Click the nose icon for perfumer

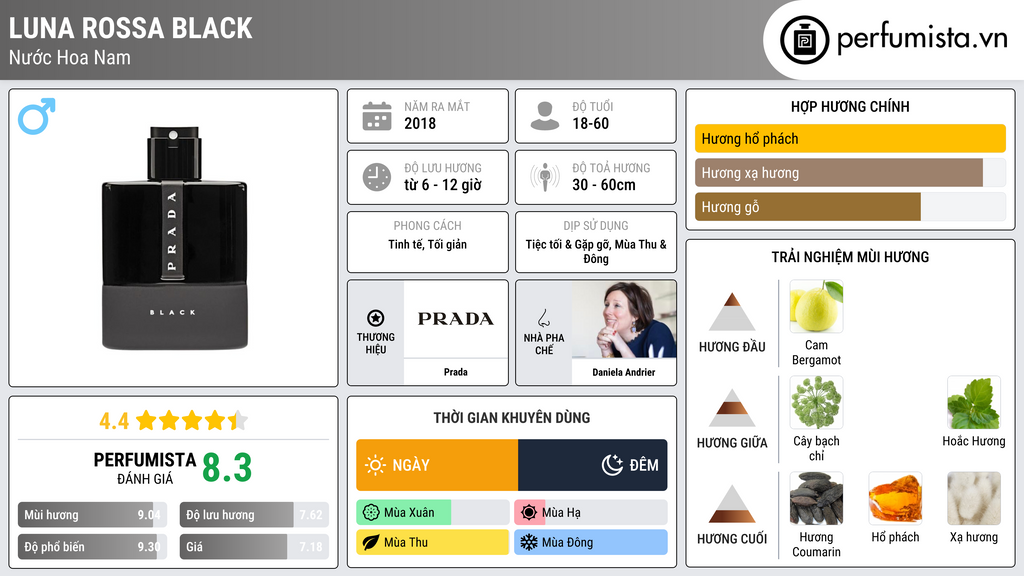(544, 318)
